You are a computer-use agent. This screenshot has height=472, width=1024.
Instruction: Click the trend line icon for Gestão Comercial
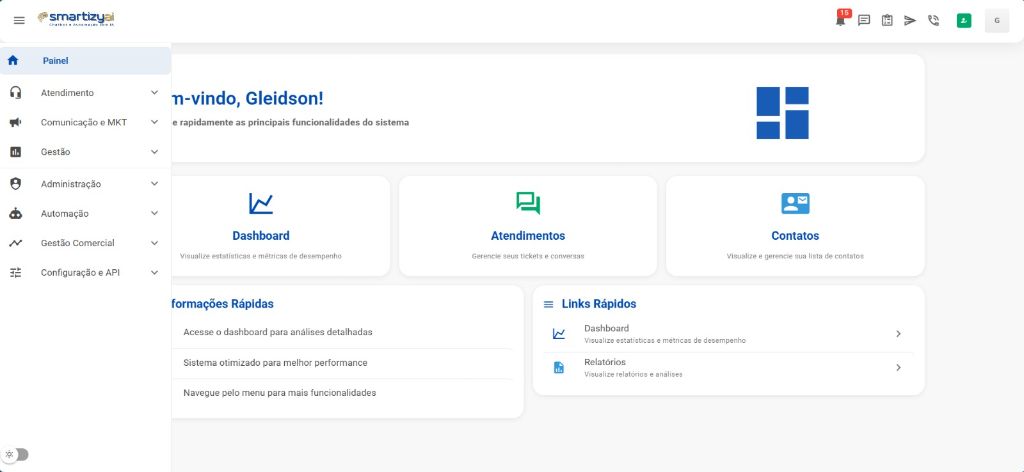coord(16,243)
